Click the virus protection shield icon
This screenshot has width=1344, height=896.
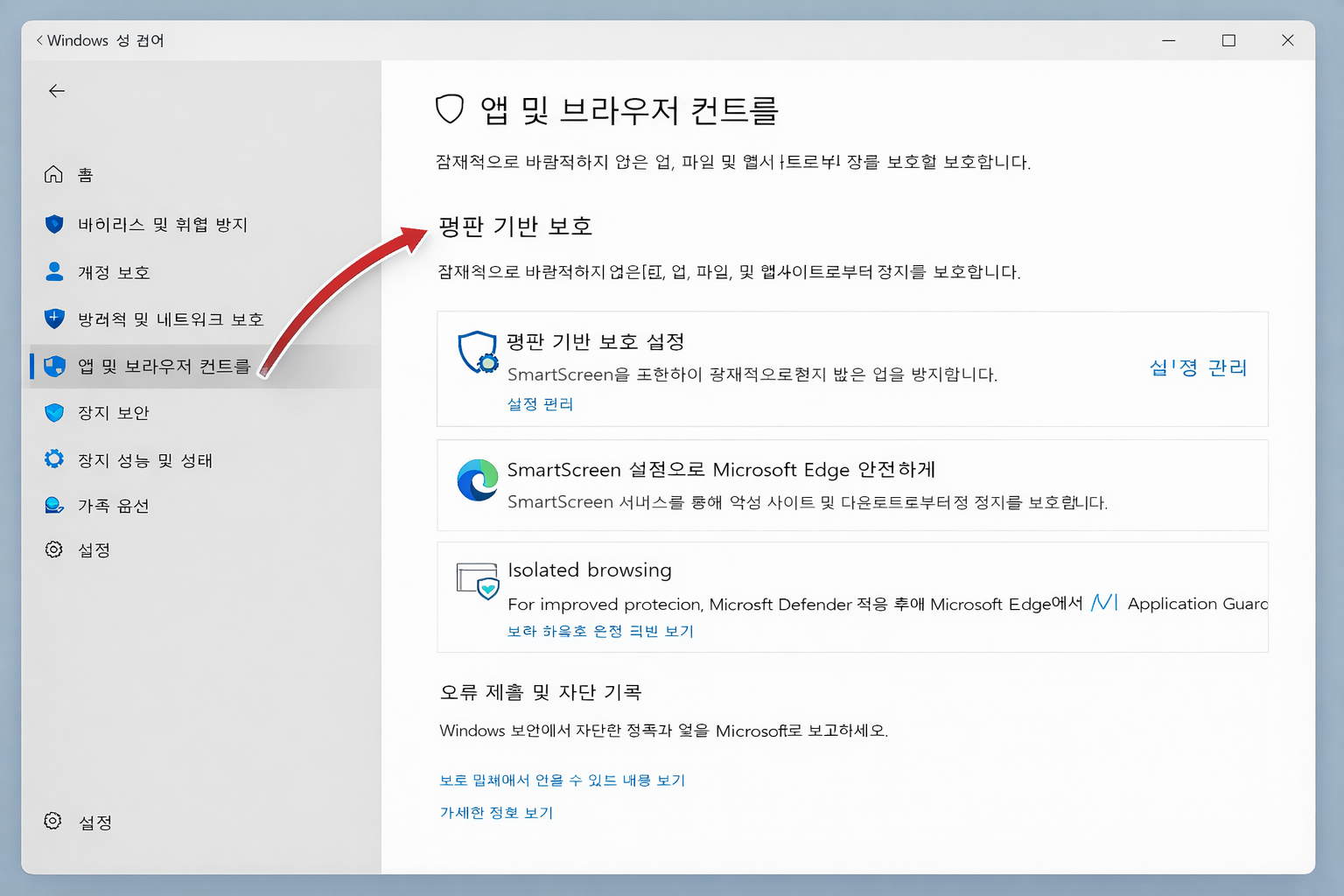54,224
